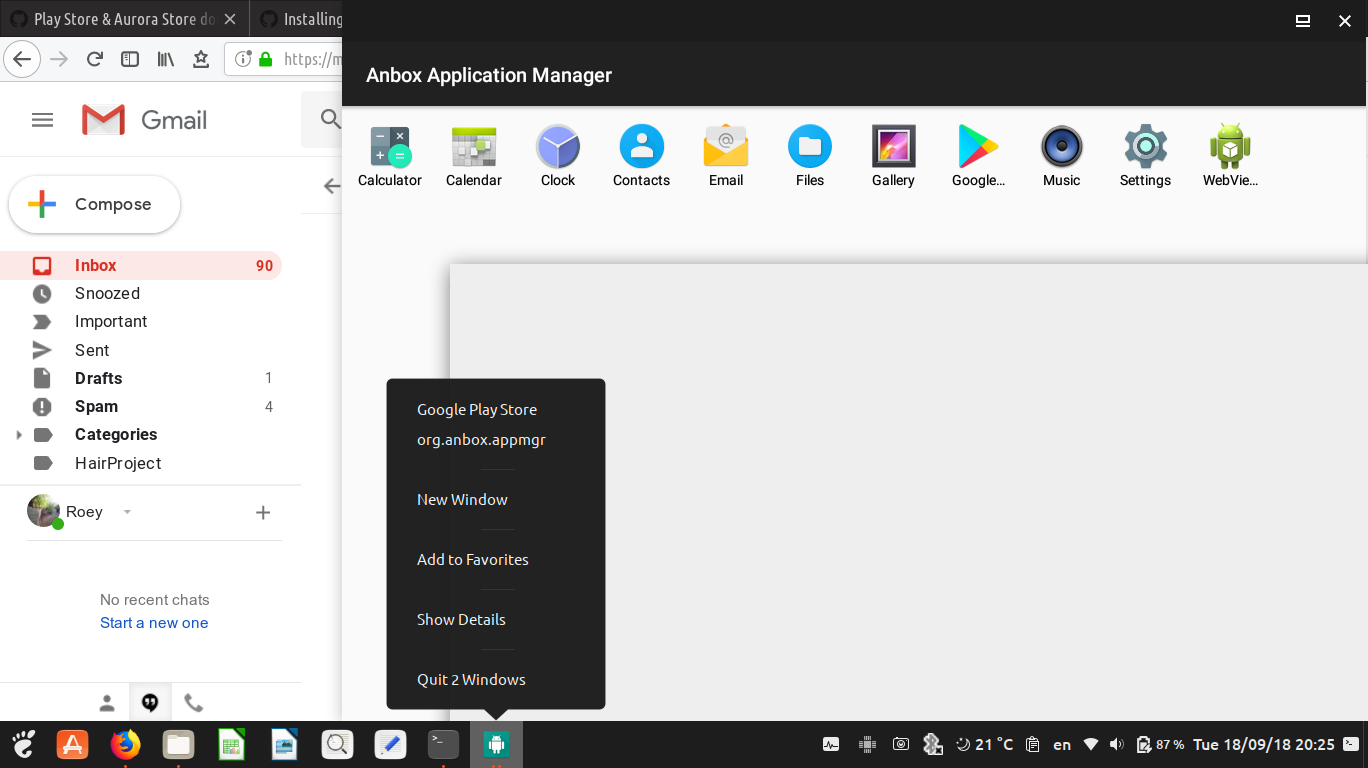Click the system monitor tray icon
The height and width of the screenshot is (768, 1368).
coord(831,744)
